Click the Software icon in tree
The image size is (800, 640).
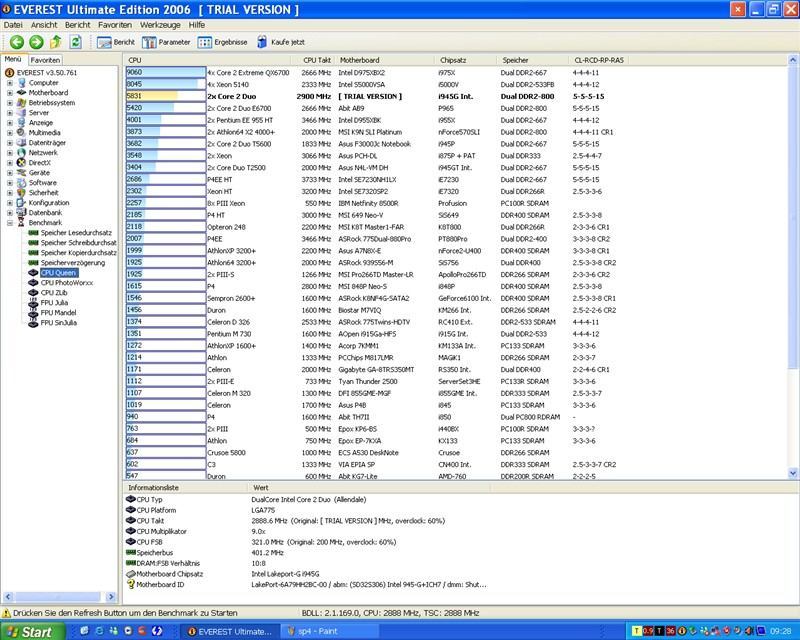21,183
